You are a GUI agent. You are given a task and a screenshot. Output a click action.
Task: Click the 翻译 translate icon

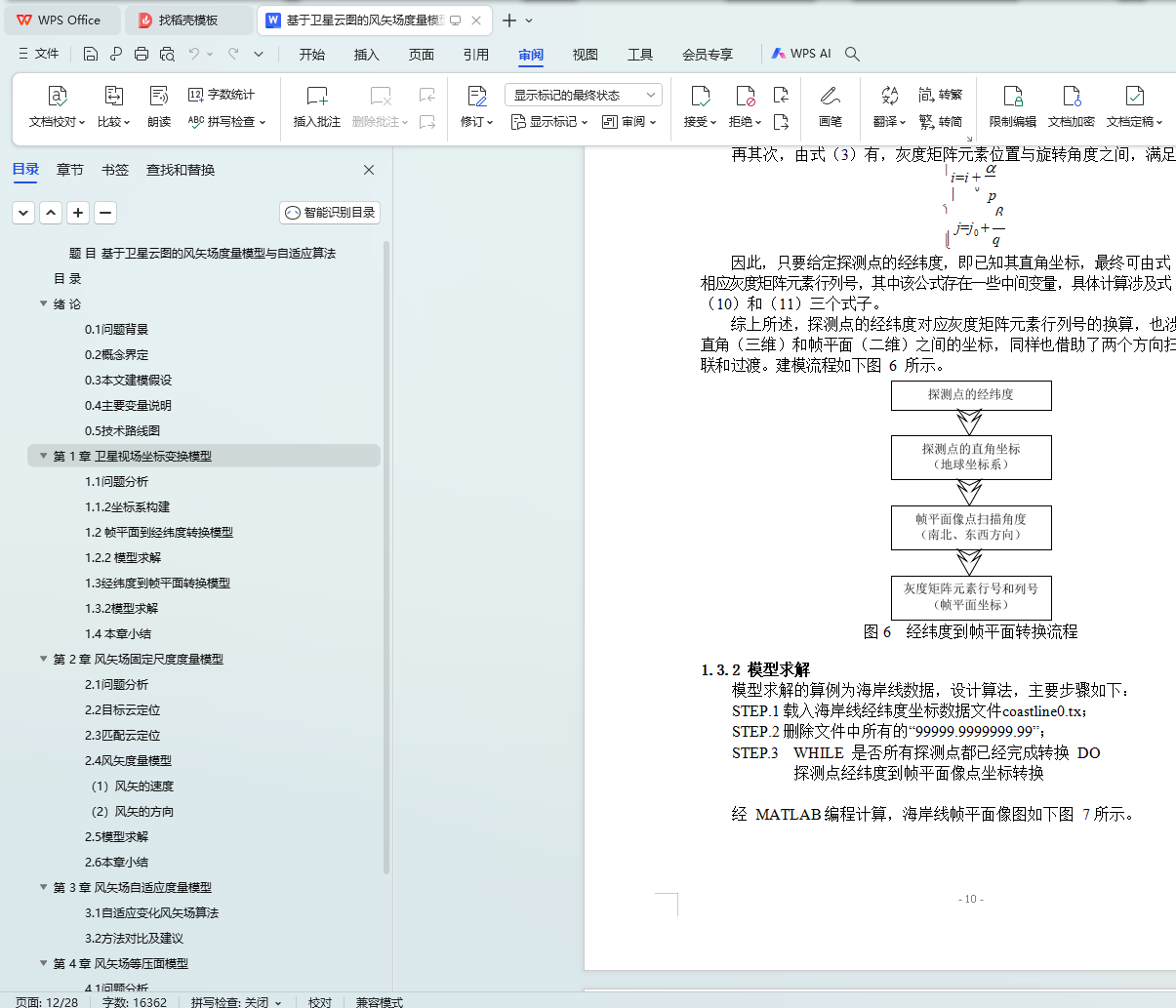[889, 97]
